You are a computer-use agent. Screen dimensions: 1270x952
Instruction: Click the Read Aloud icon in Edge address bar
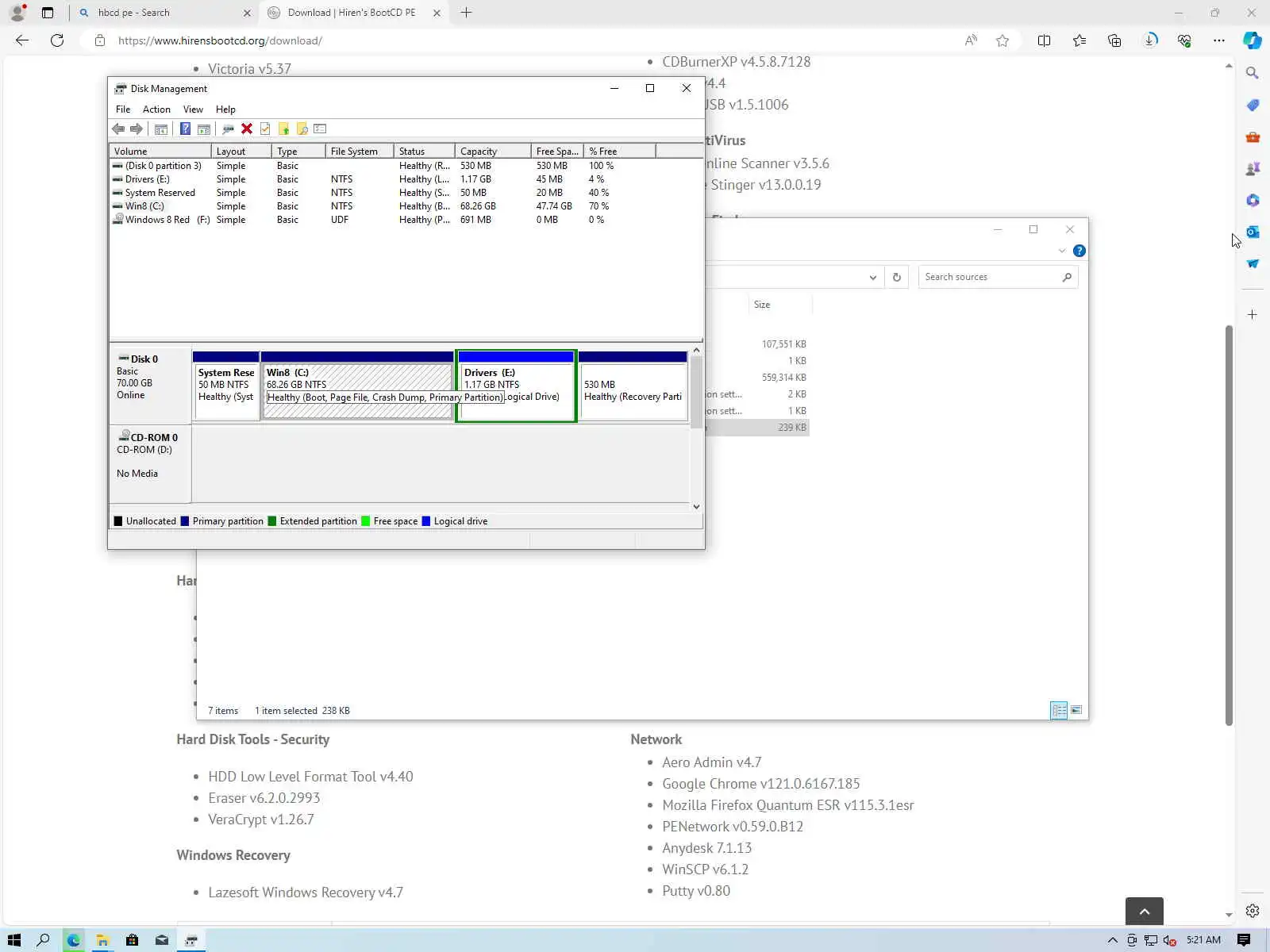point(971,40)
